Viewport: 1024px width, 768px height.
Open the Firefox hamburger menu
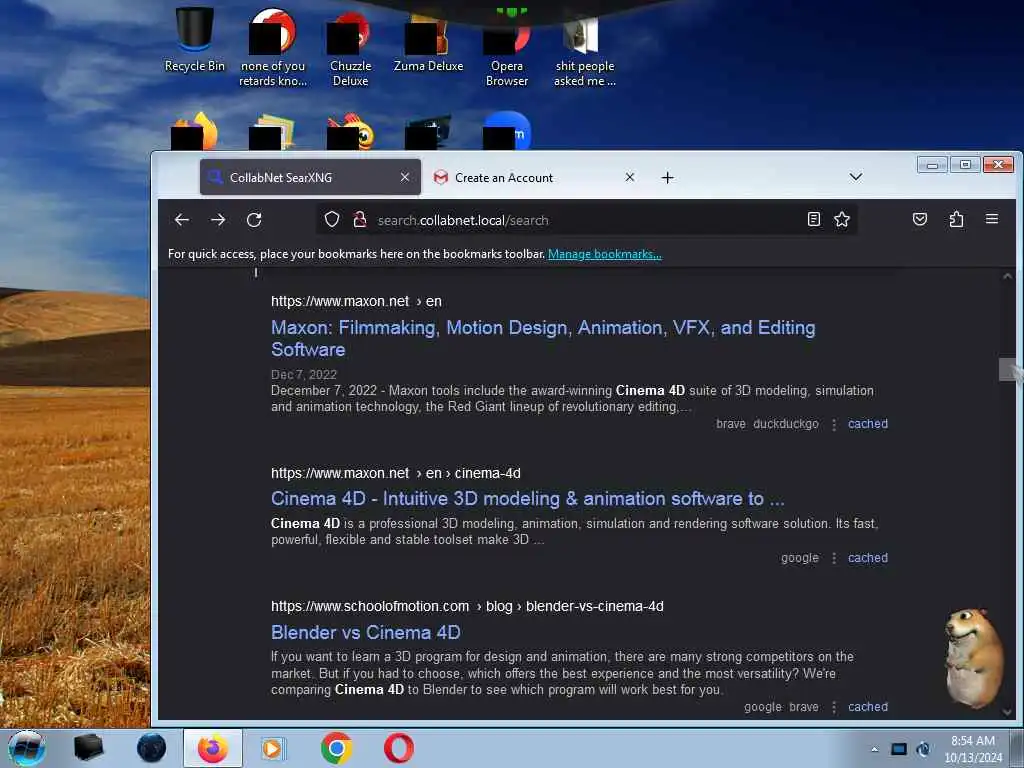click(x=991, y=219)
